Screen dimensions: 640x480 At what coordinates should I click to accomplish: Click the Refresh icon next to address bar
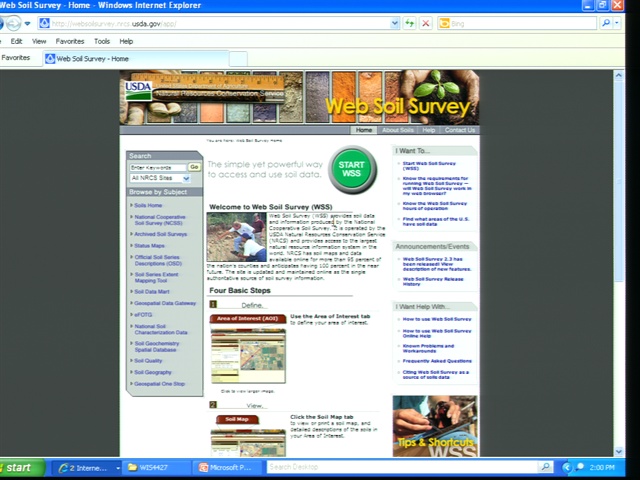tap(409, 23)
